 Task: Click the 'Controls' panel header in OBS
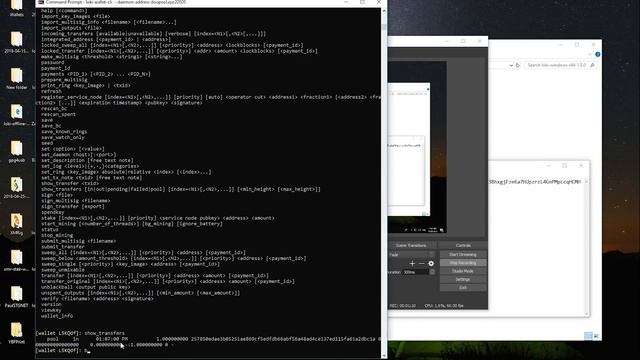[463, 245]
